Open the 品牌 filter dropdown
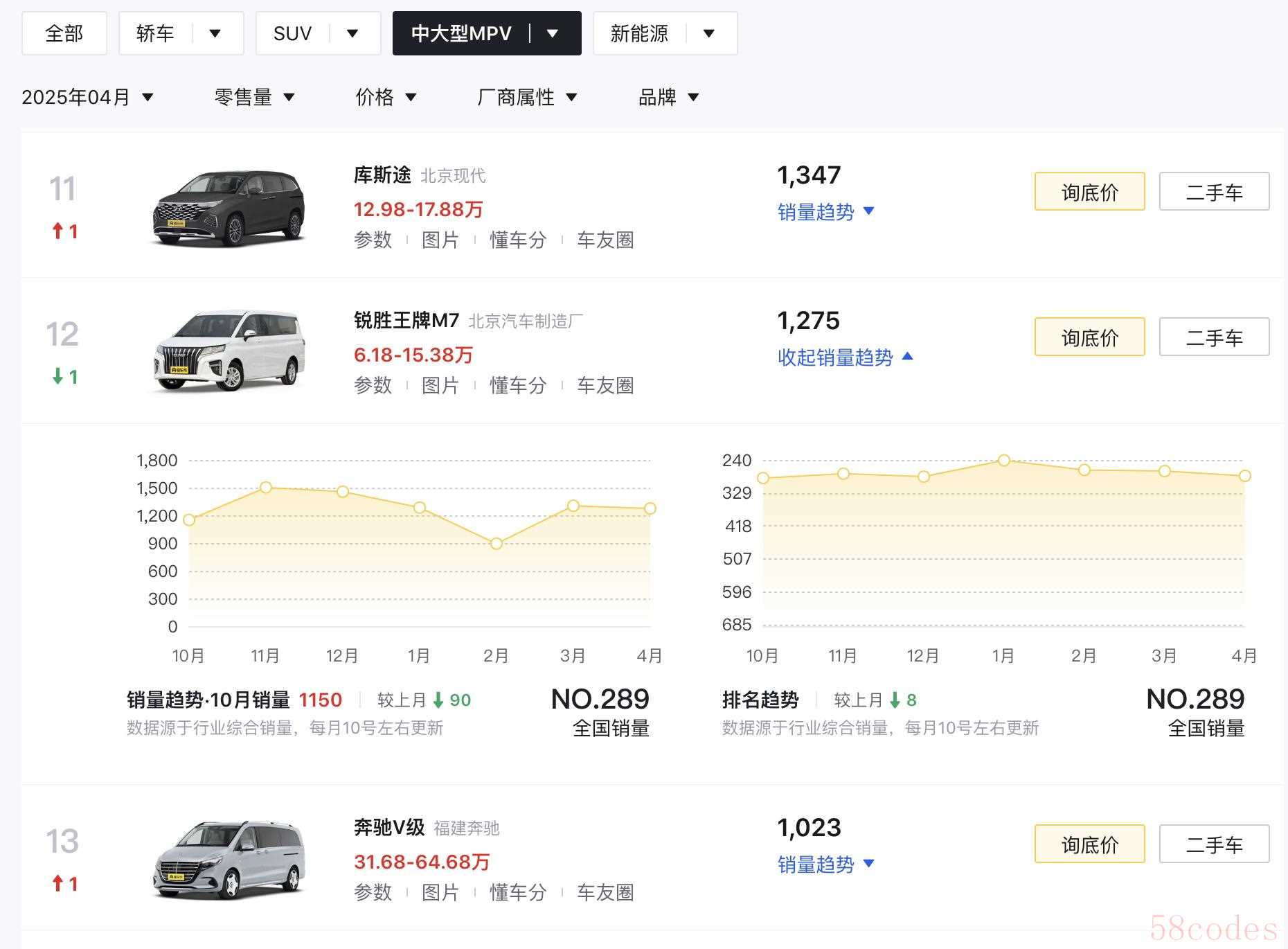Image resolution: width=1288 pixels, height=949 pixels. pos(668,97)
